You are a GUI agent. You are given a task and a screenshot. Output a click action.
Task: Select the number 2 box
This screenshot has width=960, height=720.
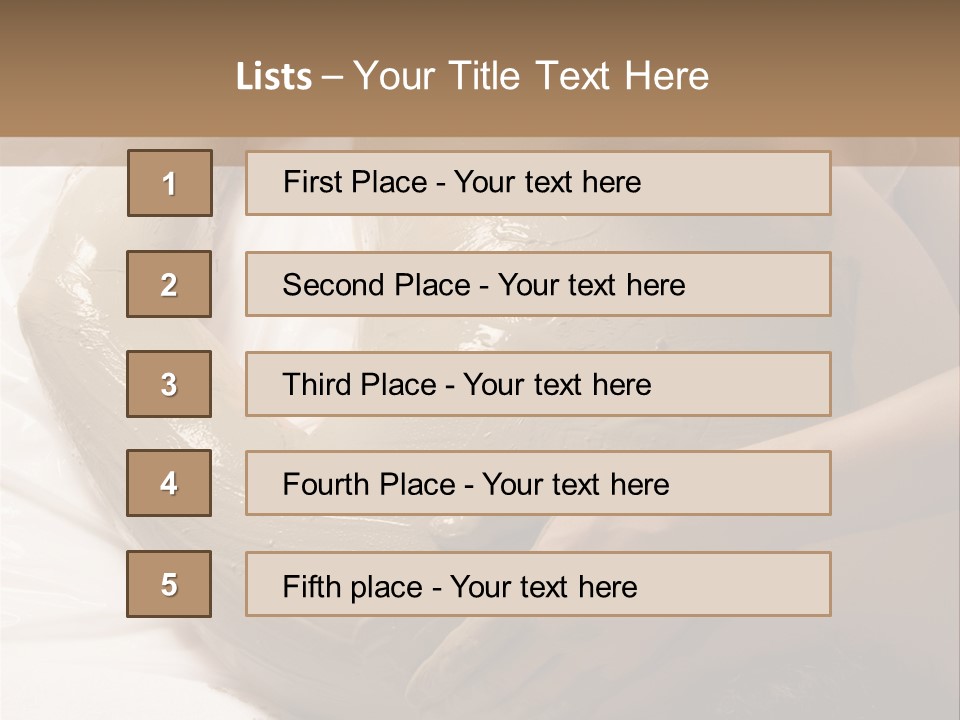pos(169,284)
